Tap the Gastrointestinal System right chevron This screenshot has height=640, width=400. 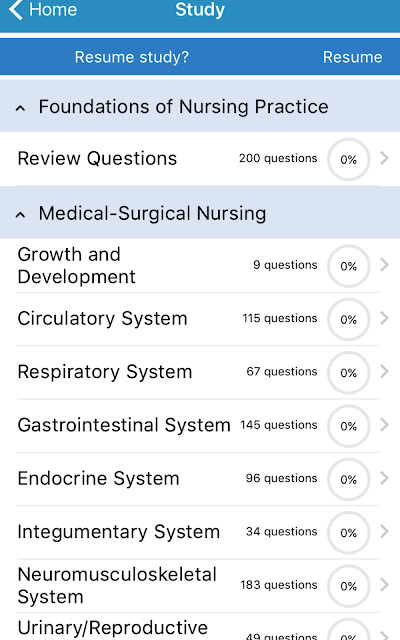384,425
